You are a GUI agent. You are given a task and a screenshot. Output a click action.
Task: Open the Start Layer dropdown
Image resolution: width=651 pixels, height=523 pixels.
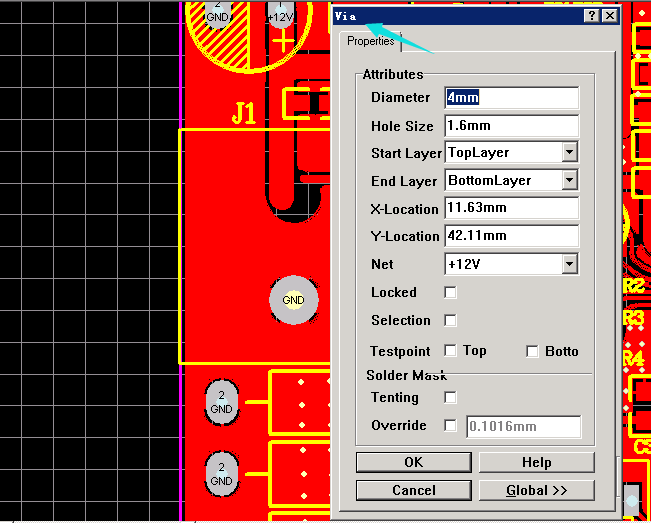(569, 153)
